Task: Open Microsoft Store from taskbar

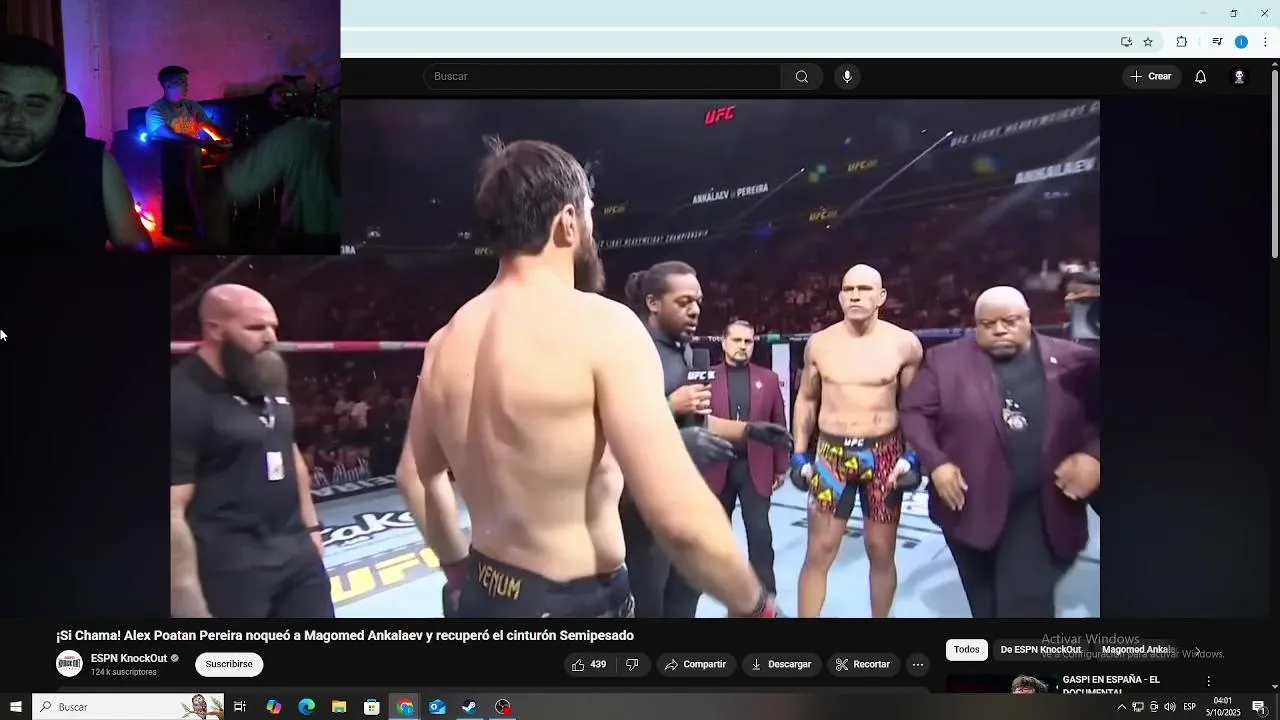Action: click(372, 707)
